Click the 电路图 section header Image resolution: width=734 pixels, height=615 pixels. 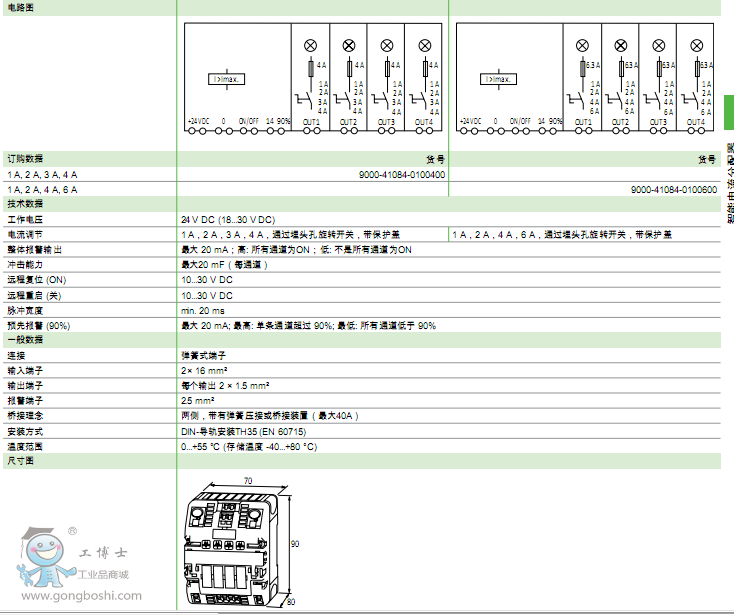pos(19,6)
